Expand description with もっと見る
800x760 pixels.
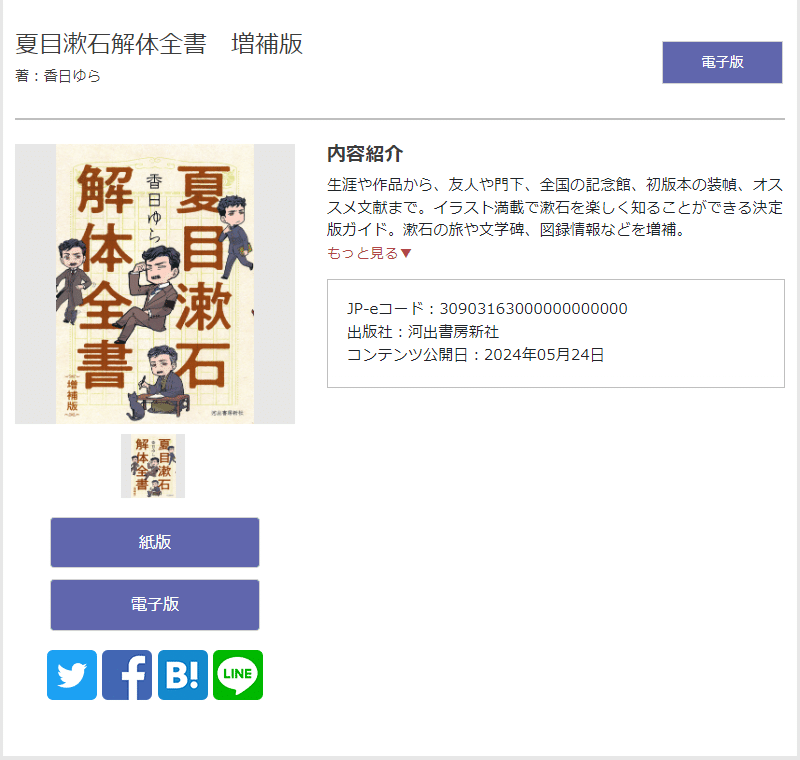369,253
